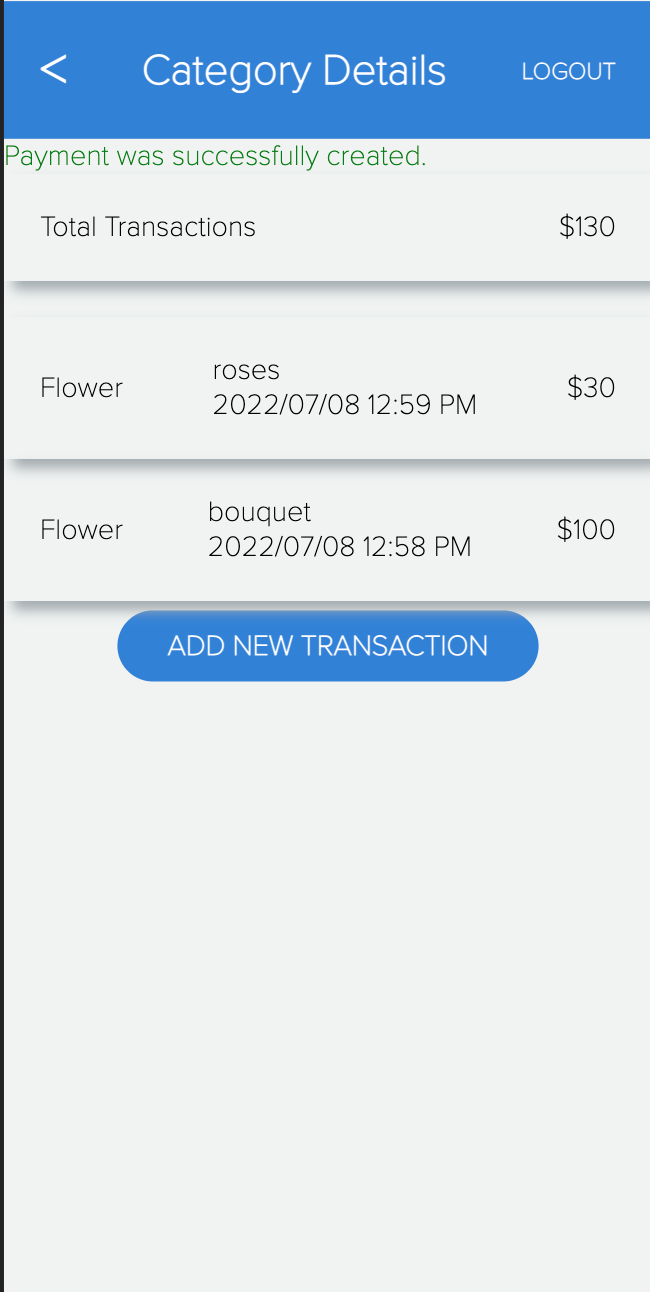Select the back navigation chevron
This screenshot has height=1292, width=650.
click(53, 70)
